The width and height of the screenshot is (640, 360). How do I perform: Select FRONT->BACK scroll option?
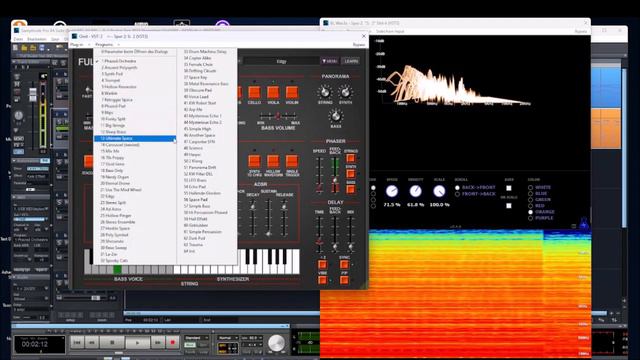[x=458, y=194]
